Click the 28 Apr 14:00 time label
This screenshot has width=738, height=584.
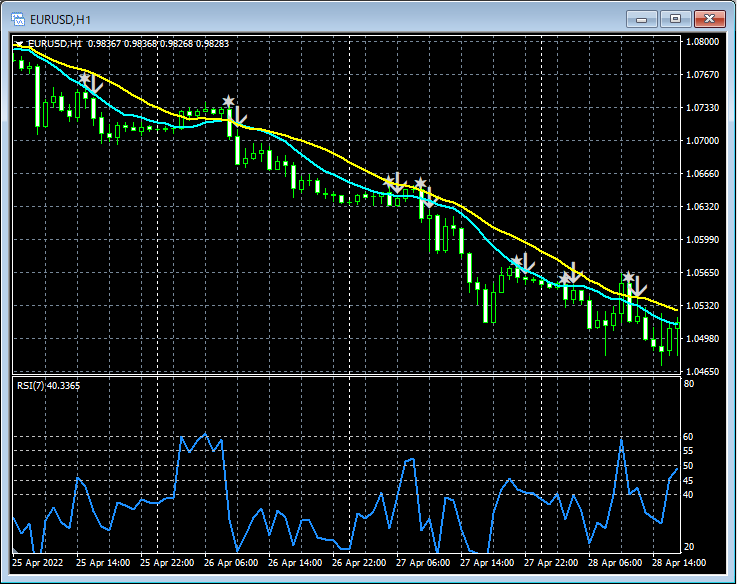pos(679,563)
